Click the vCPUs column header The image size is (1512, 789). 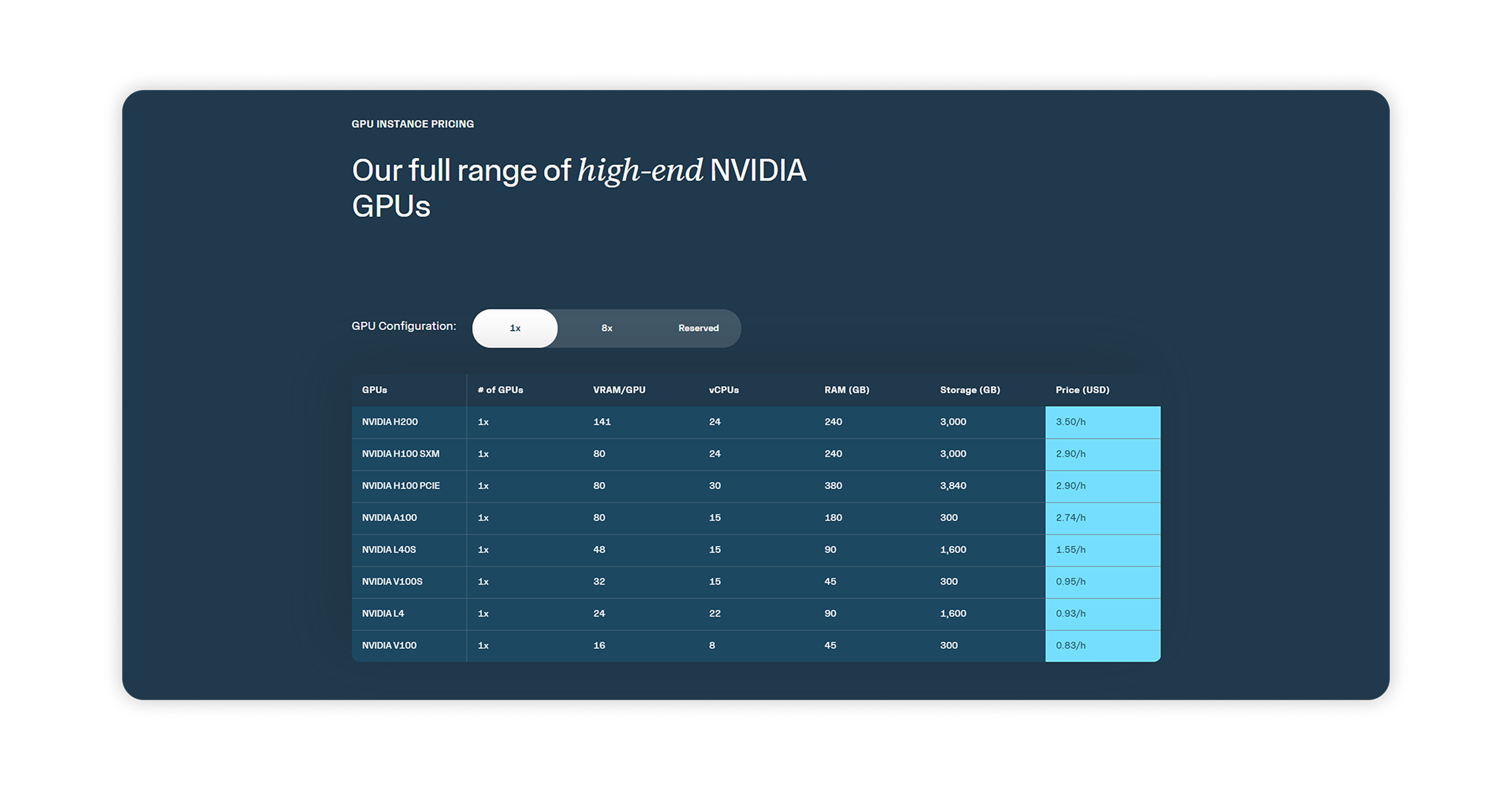pyautogui.click(x=723, y=390)
